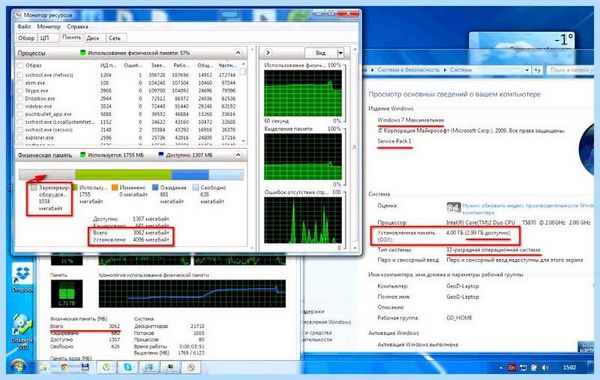Viewport: 600px width, 380px height.
Task: Click the process list scrollbar up arrow
Action: [243, 64]
